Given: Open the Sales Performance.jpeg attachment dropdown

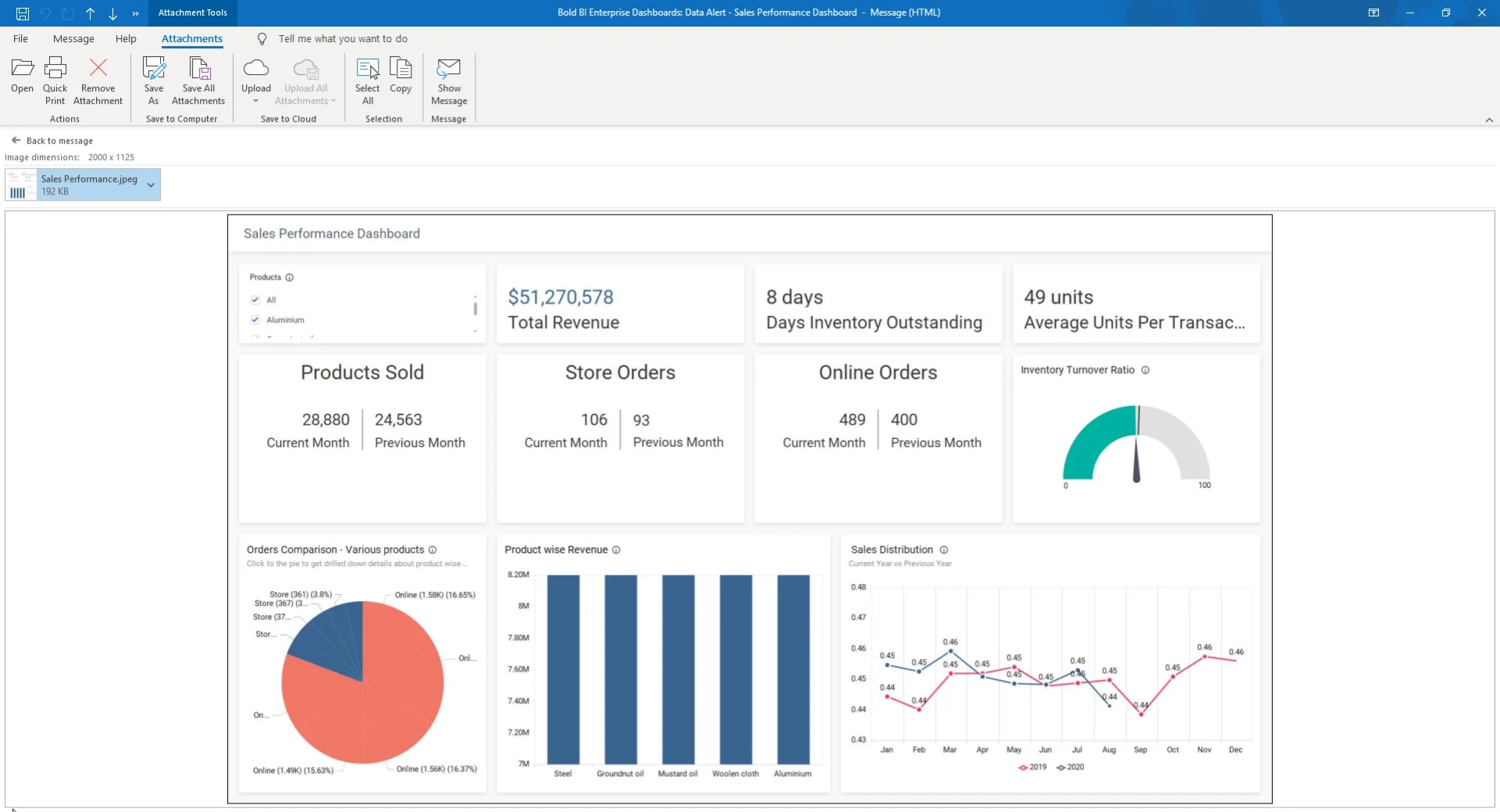Looking at the screenshot, I should [150, 185].
